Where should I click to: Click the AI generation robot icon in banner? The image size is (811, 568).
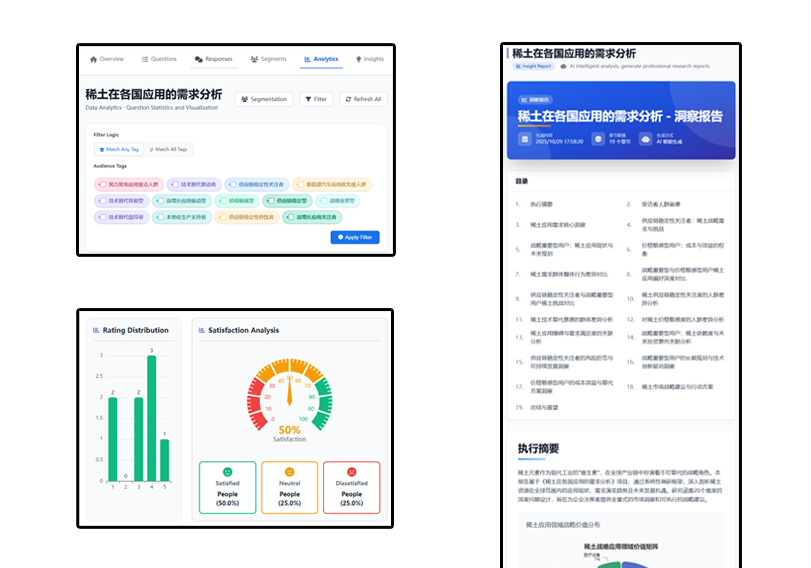tap(645, 139)
